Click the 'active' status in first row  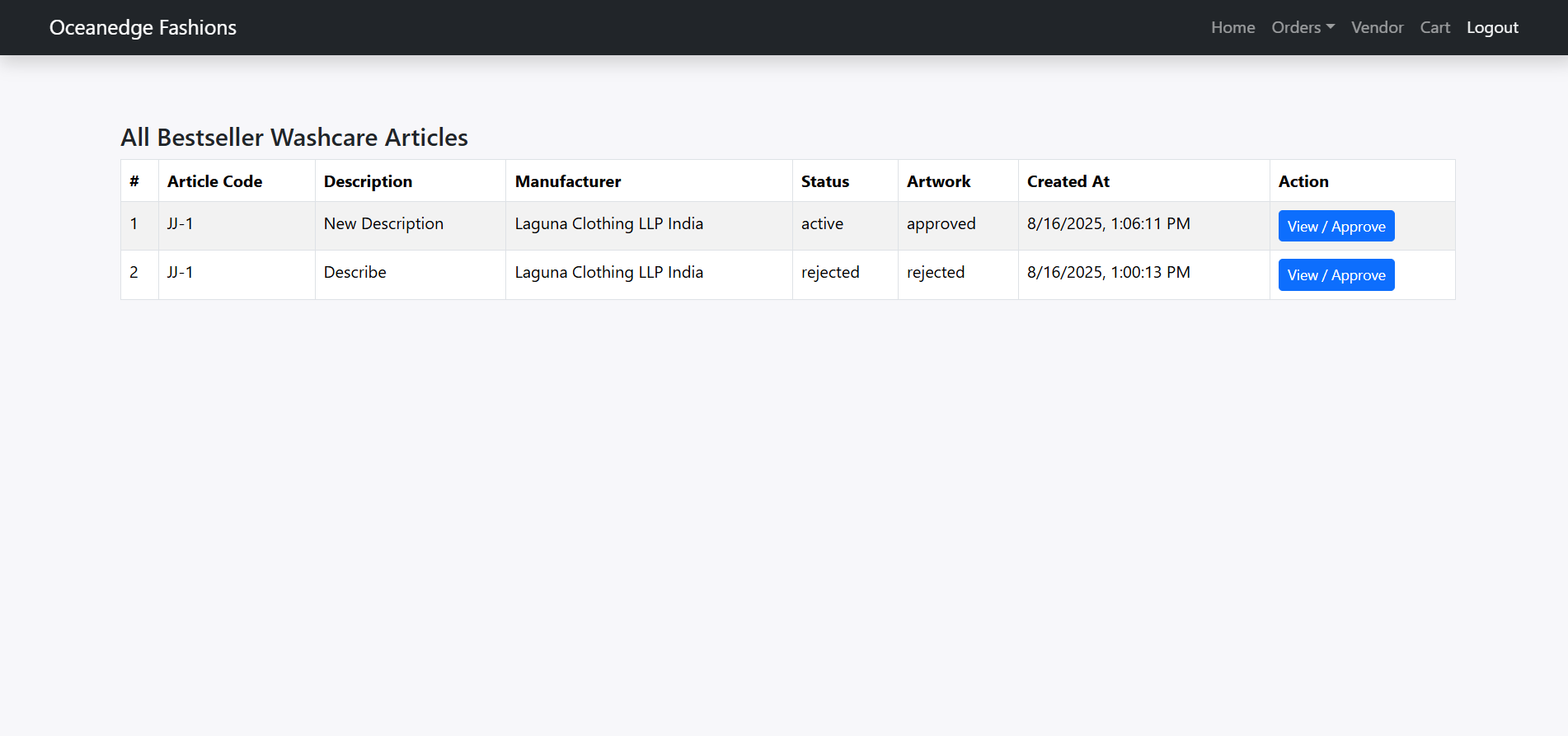click(822, 223)
